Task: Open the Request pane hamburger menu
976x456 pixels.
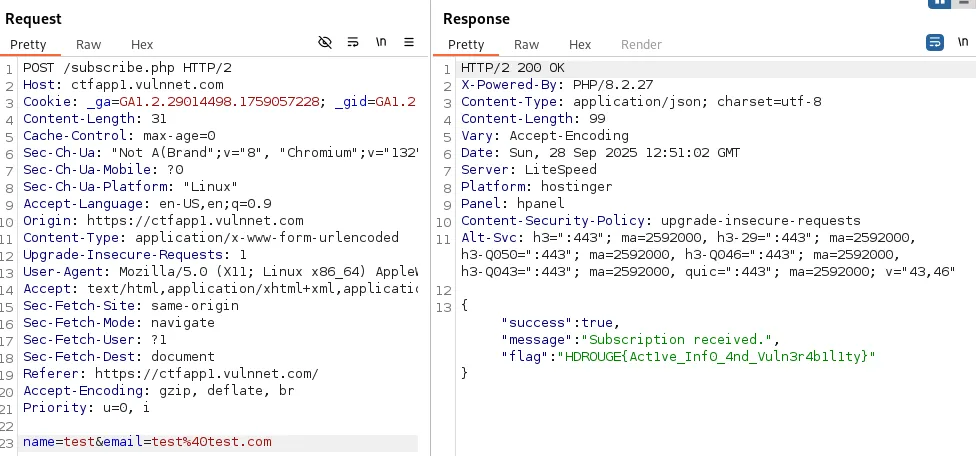Action: [x=409, y=43]
